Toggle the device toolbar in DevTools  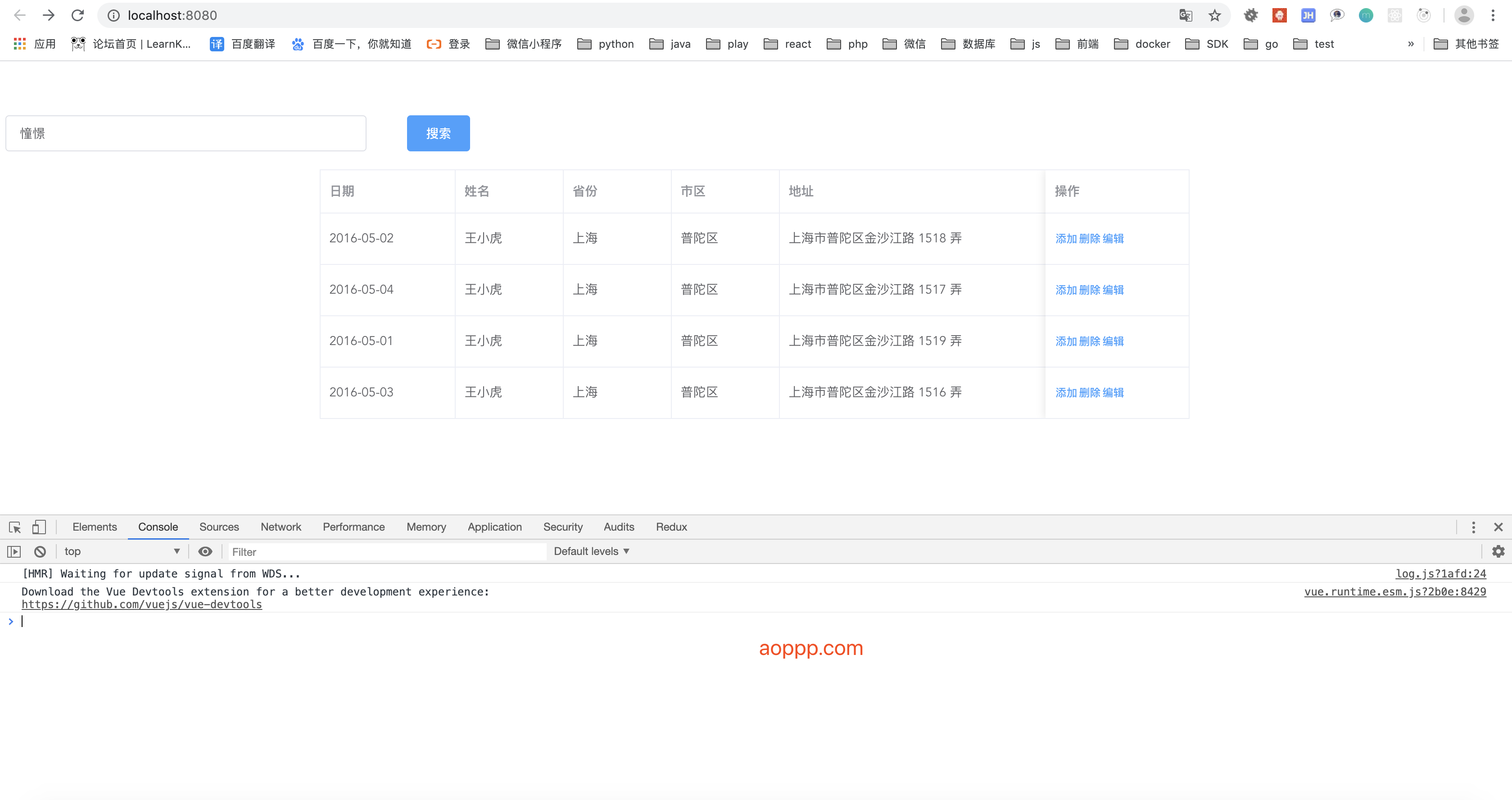pyautogui.click(x=39, y=527)
